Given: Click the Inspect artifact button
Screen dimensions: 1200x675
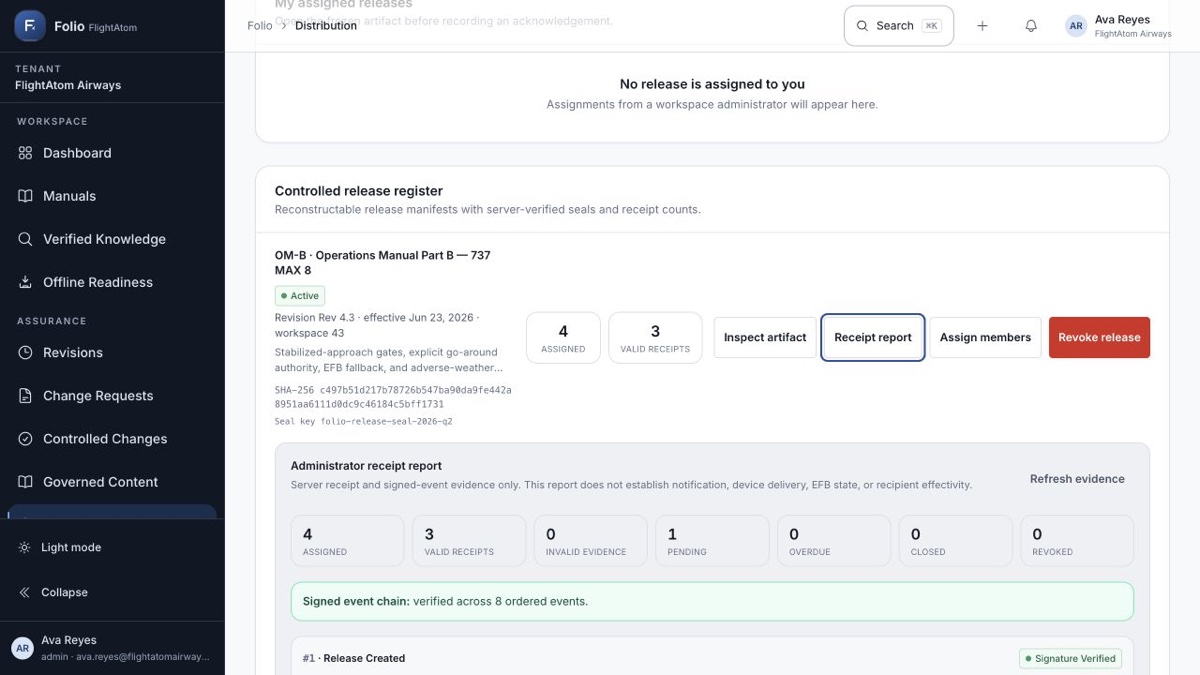Looking at the screenshot, I should (x=765, y=337).
